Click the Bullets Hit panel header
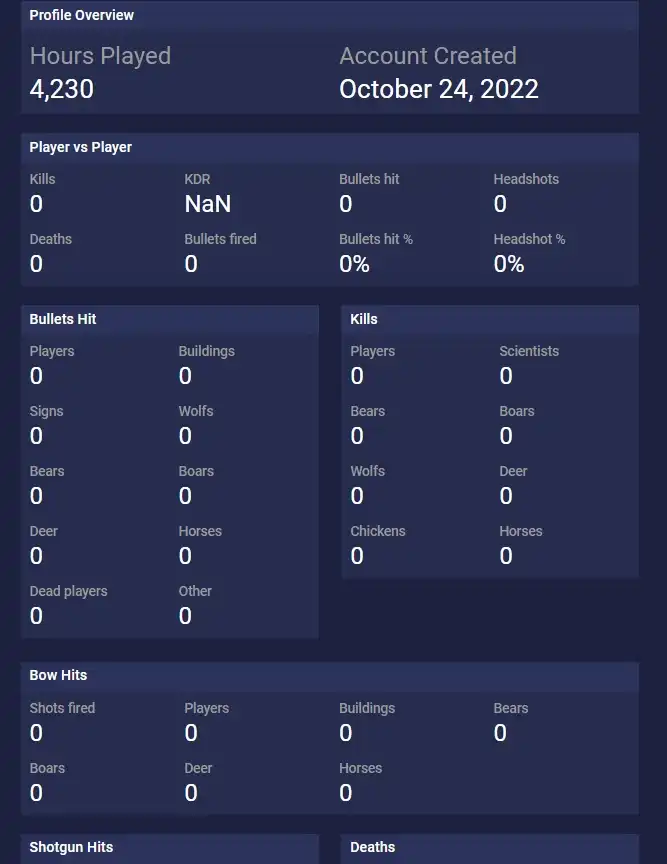Viewport: 667px width, 864px height. click(x=63, y=319)
